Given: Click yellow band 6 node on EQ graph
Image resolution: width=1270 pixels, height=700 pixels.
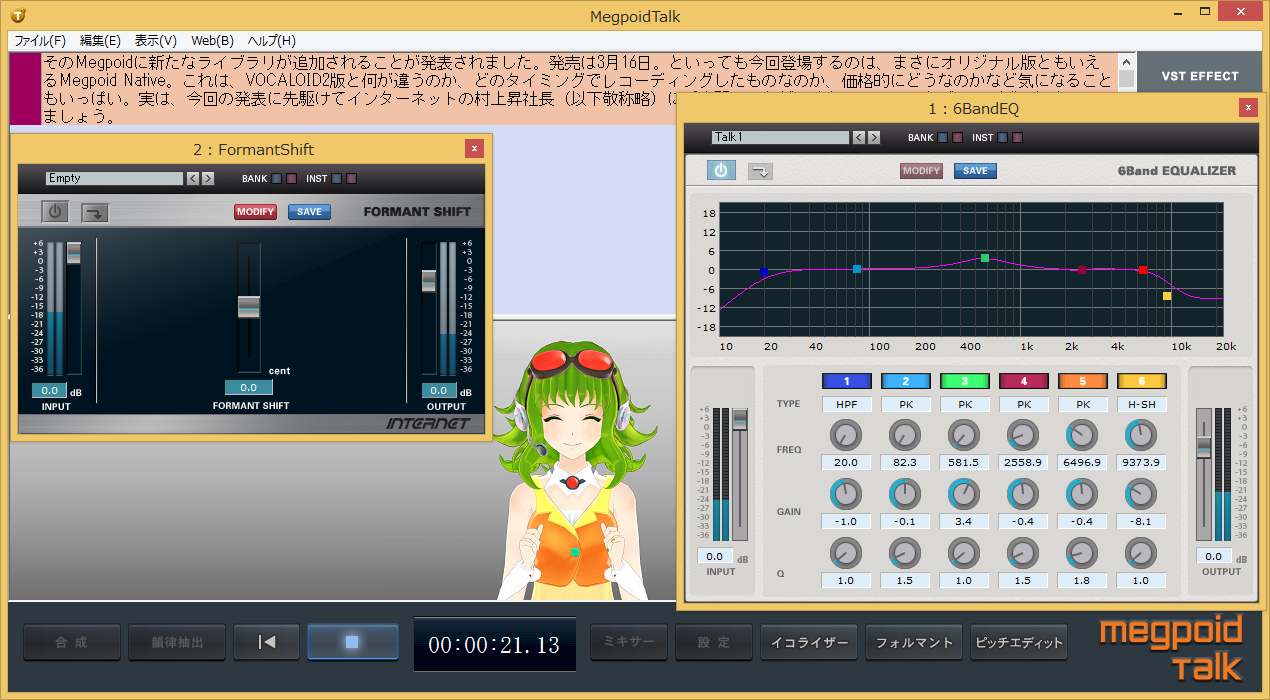Looking at the screenshot, I should coord(1167,296).
